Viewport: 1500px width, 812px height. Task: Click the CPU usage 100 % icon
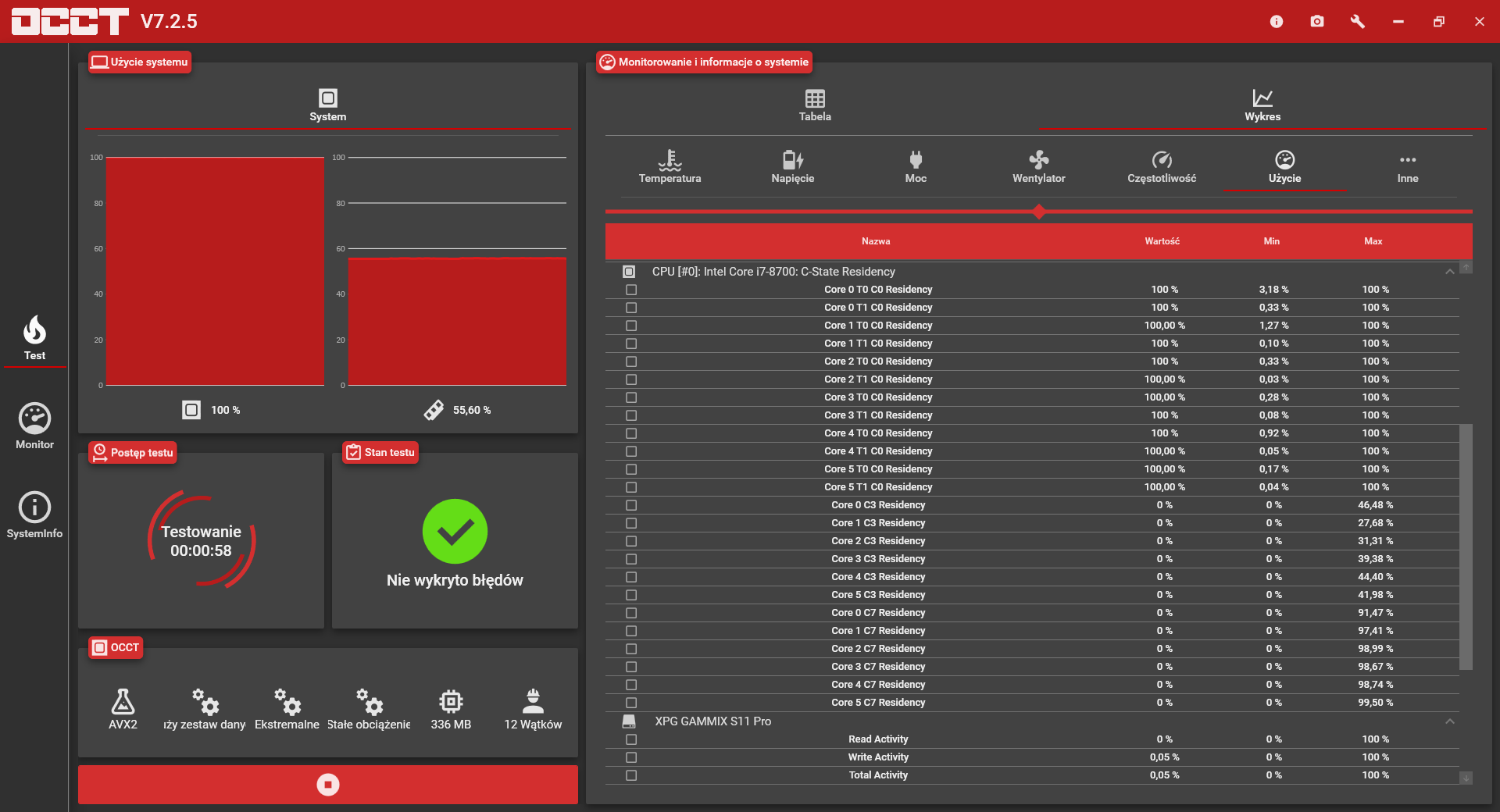[191, 410]
